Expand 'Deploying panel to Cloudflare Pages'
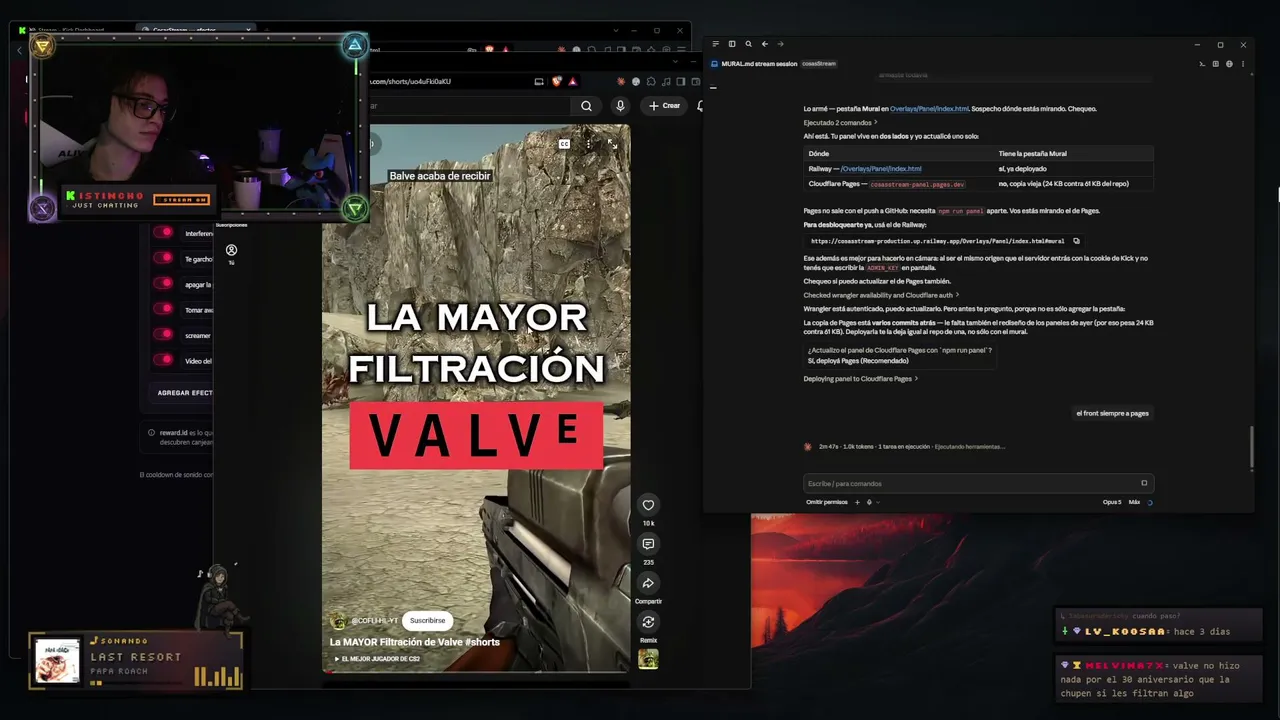The width and height of the screenshot is (1280, 720). pos(860,379)
